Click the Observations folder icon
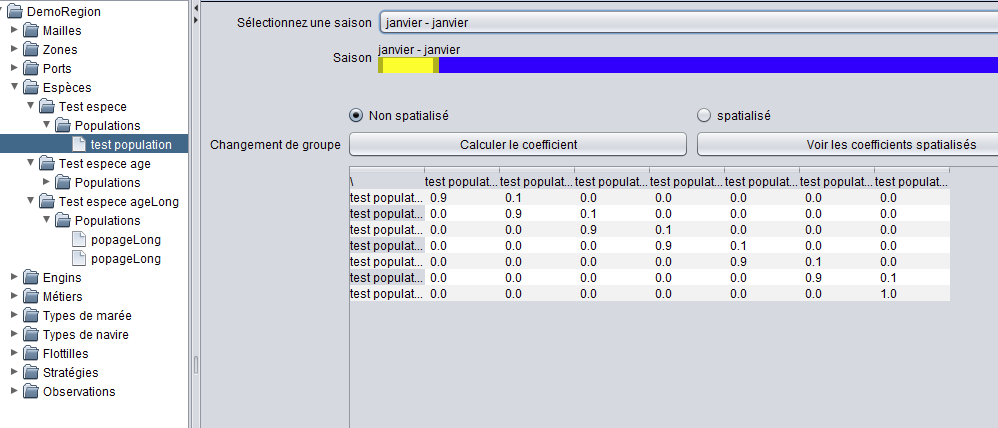Image resolution: width=998 pixels, height=428 pixels. click(31, 392)
